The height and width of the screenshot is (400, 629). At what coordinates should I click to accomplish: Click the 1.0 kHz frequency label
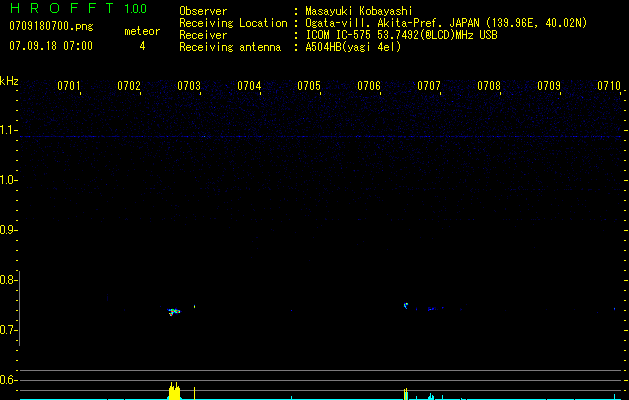tap(8, 180)
